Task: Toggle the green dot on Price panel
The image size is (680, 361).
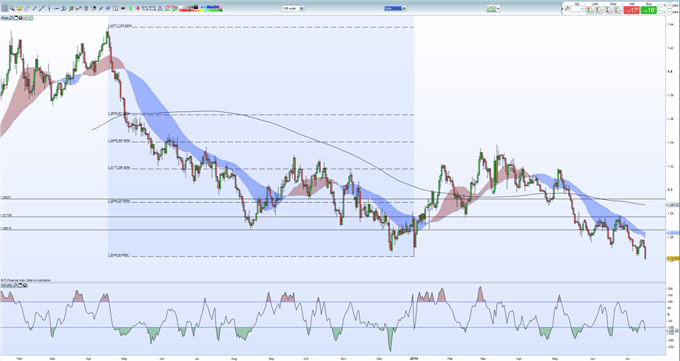Action: coord(30,18)
